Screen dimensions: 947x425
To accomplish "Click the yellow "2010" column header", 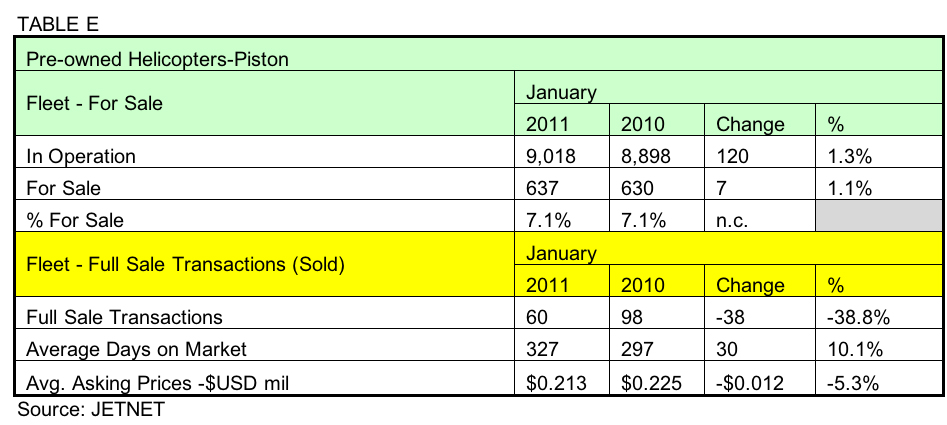I will 642,286.
